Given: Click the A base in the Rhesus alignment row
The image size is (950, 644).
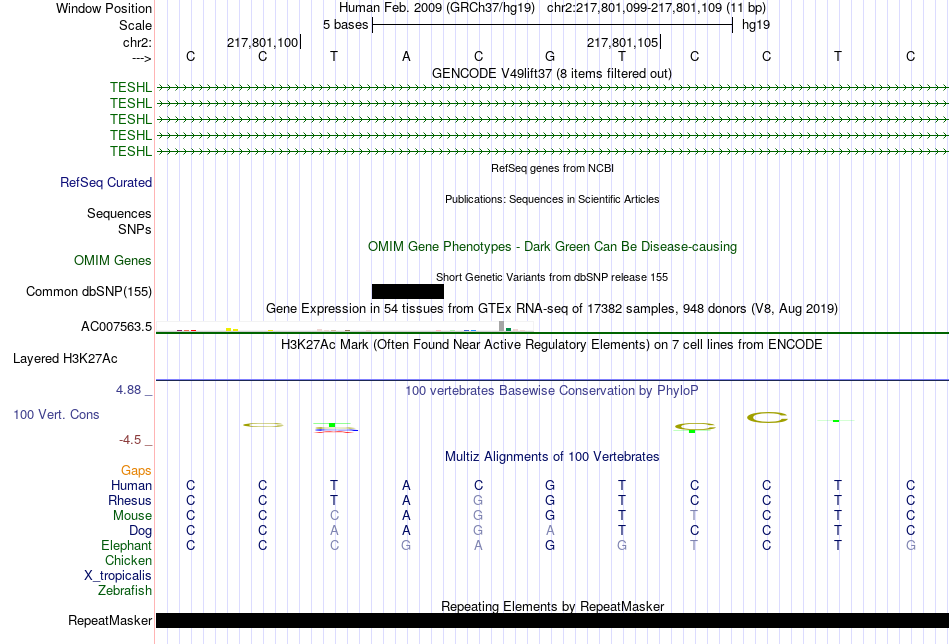Looking at the screenshot, I should pos(406,500).
